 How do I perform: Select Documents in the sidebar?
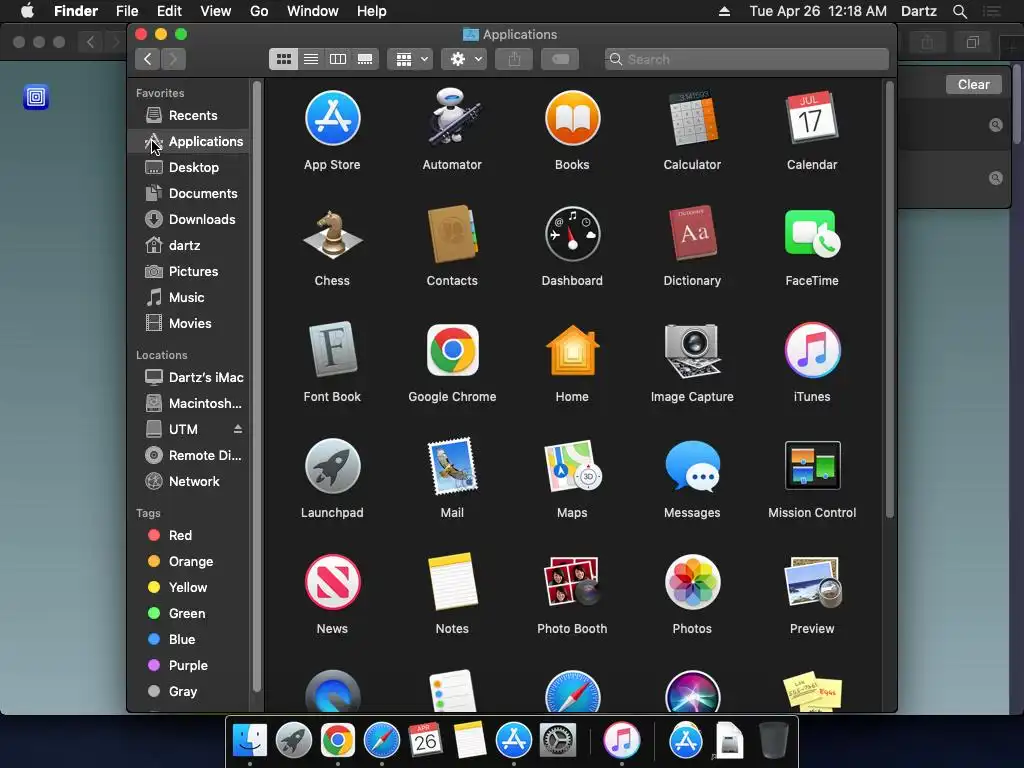pyautogui.click(x=189, y=193)
